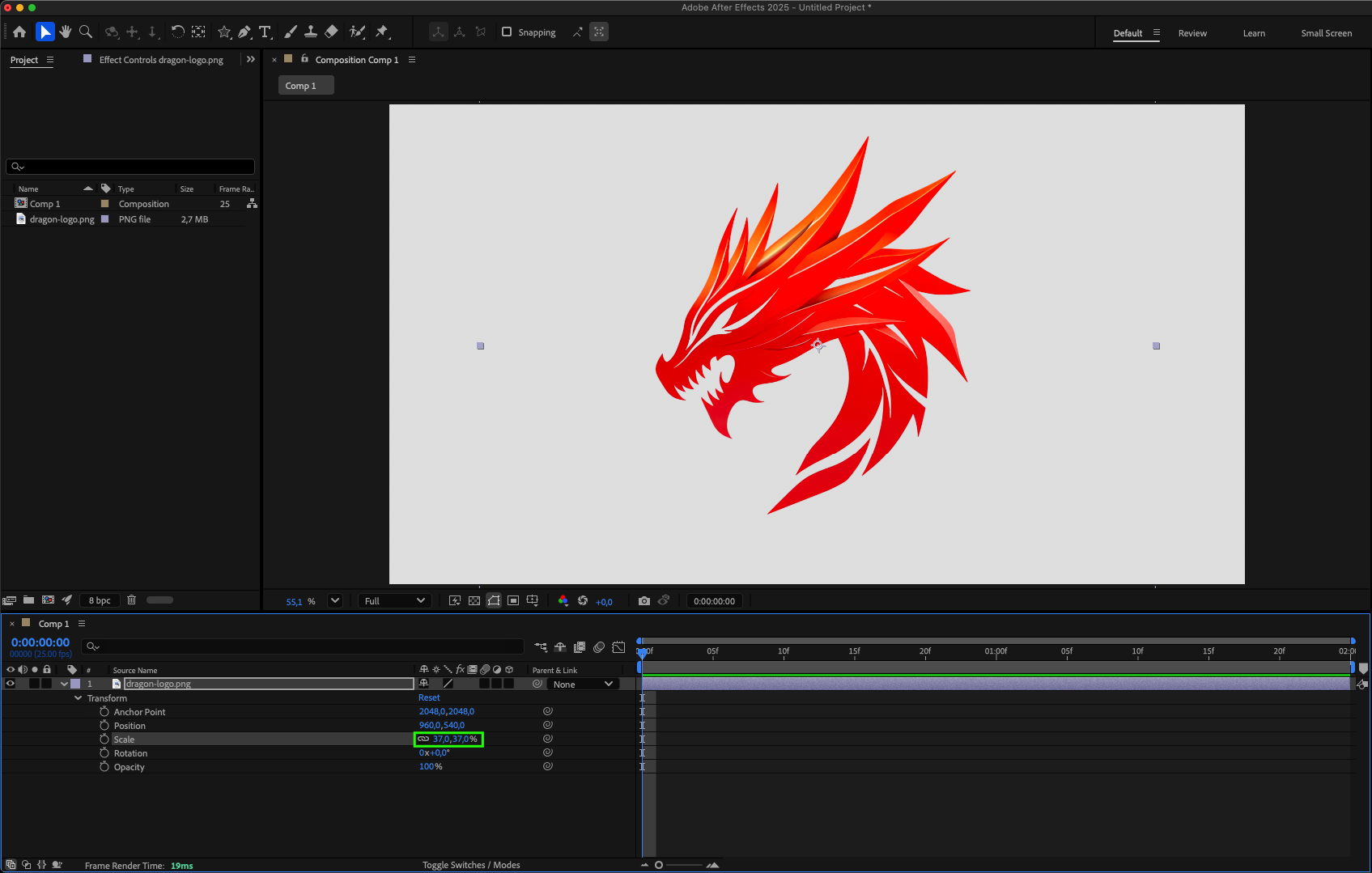This screenshot has height=873, width=1372.
Task: Click Reset for Transform properties
Action: coord(429,697)
